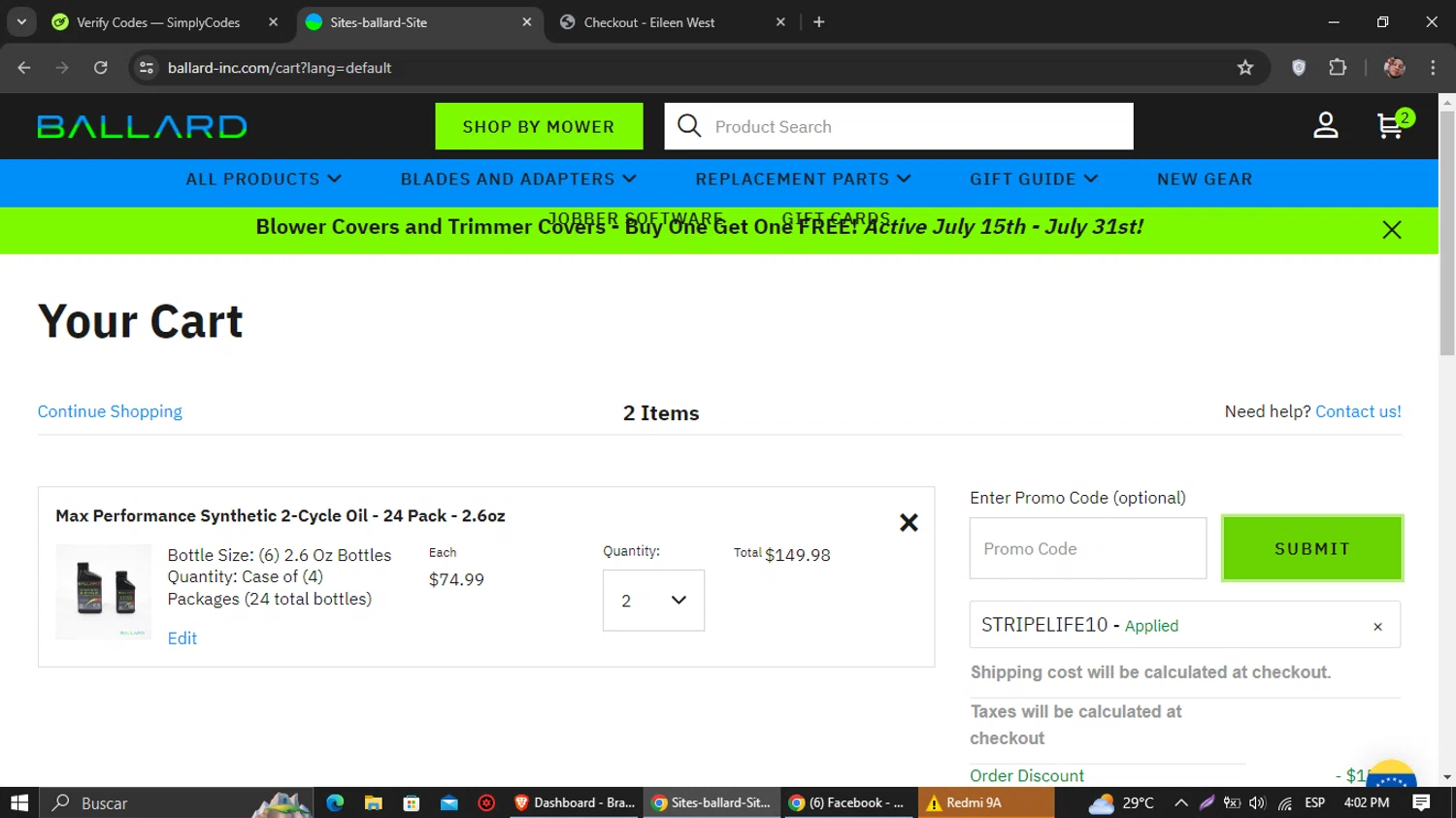Open the browser three-dot menu

pyautogui.click(x=1433, y=68)
